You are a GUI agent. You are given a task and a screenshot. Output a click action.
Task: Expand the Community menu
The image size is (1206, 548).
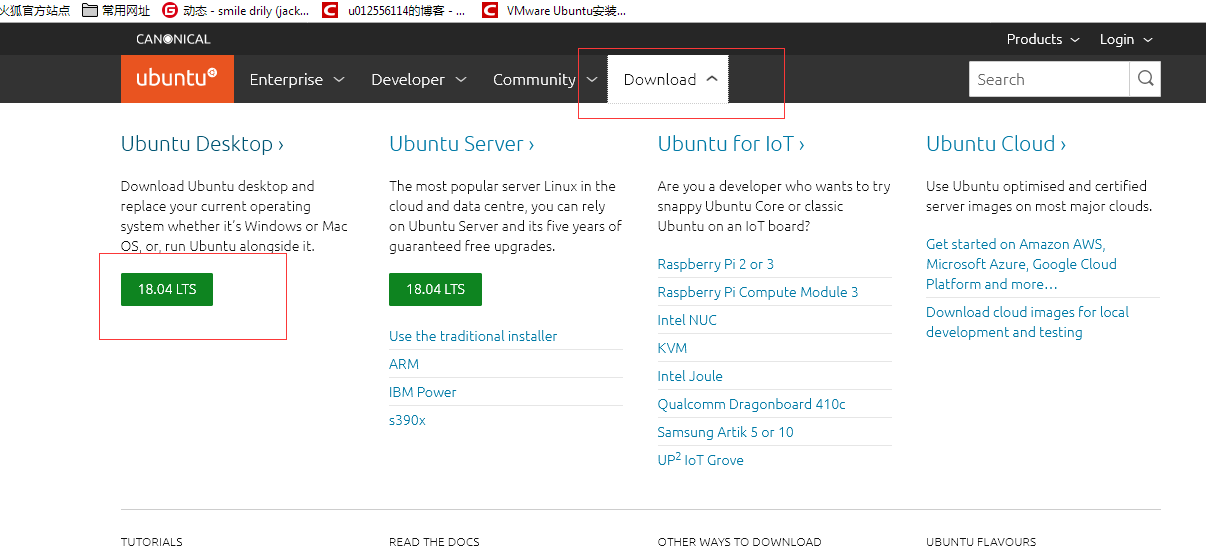click(x=544, y=79)
